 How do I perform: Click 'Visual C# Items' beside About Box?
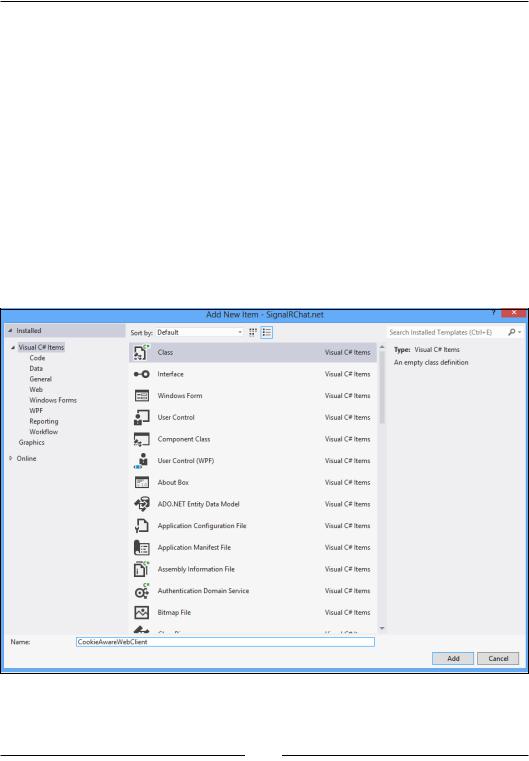pos(347,482)
